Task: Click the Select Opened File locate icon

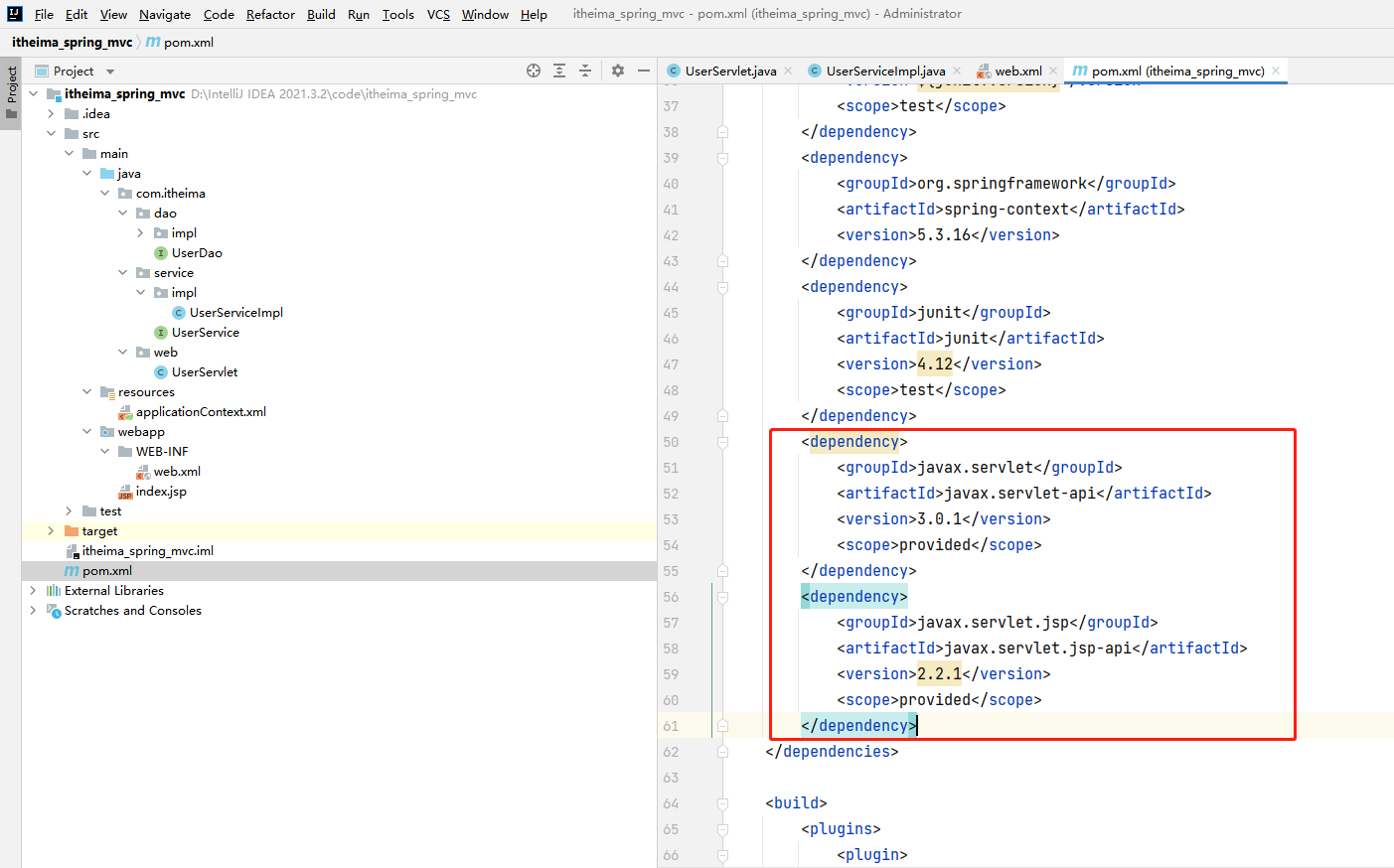Action: [x=534, y=71]
